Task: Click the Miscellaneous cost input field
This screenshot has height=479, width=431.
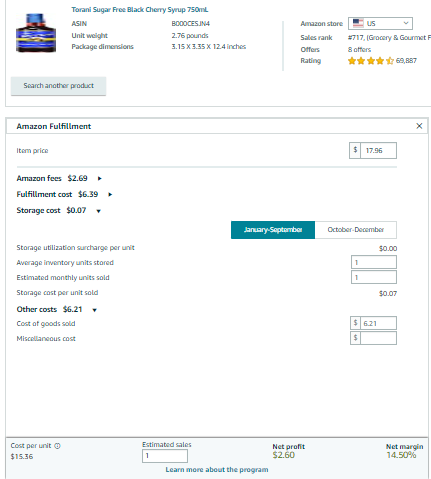Action: click(378, 338)
